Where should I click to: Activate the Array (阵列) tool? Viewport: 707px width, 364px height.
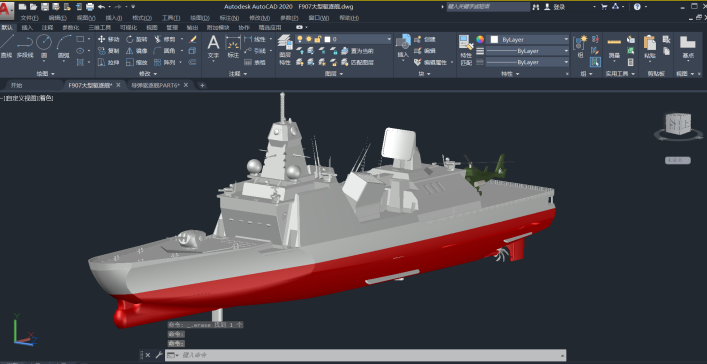click(x=165, y=62)
